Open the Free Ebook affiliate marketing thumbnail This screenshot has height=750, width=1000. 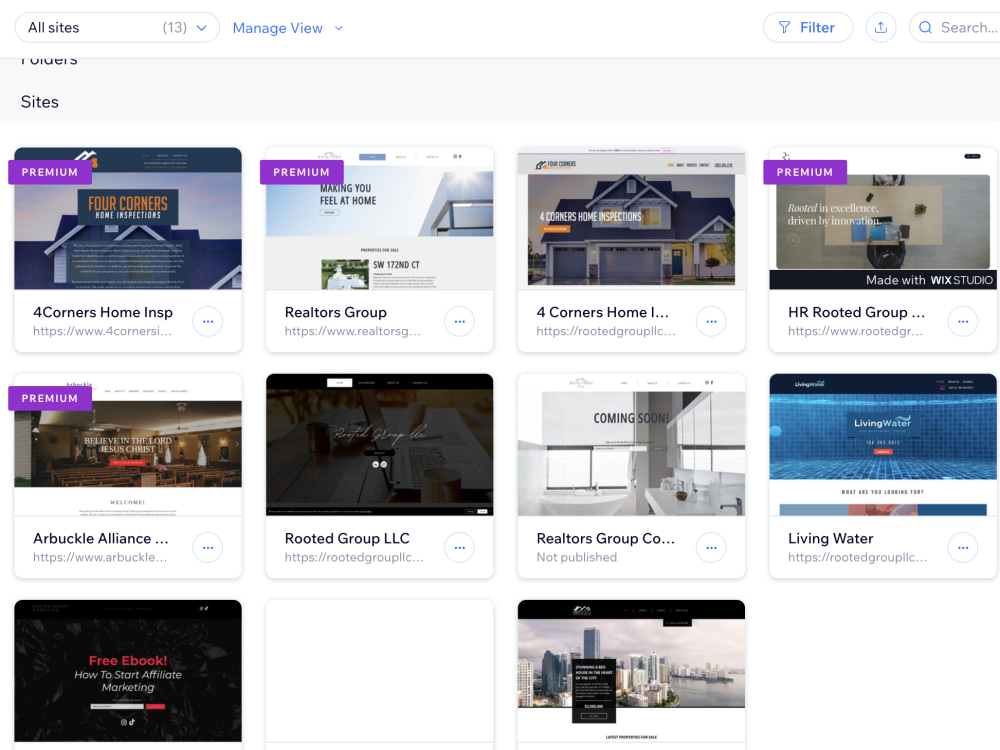tap(128, 671)
